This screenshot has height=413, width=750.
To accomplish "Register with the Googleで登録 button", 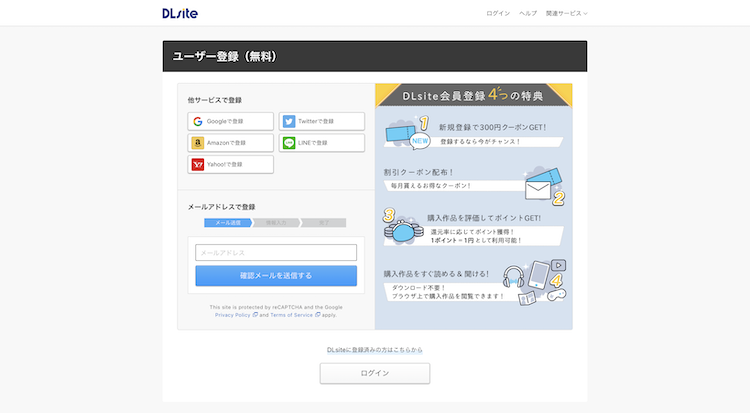I will click(231, 122).
